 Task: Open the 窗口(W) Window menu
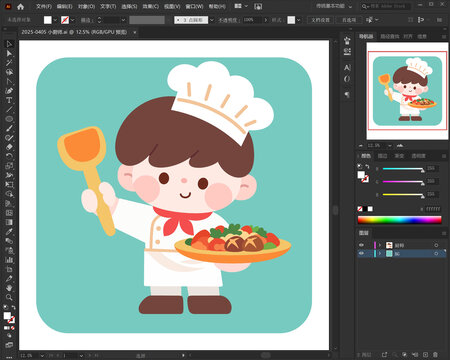[x=194, y=6]
